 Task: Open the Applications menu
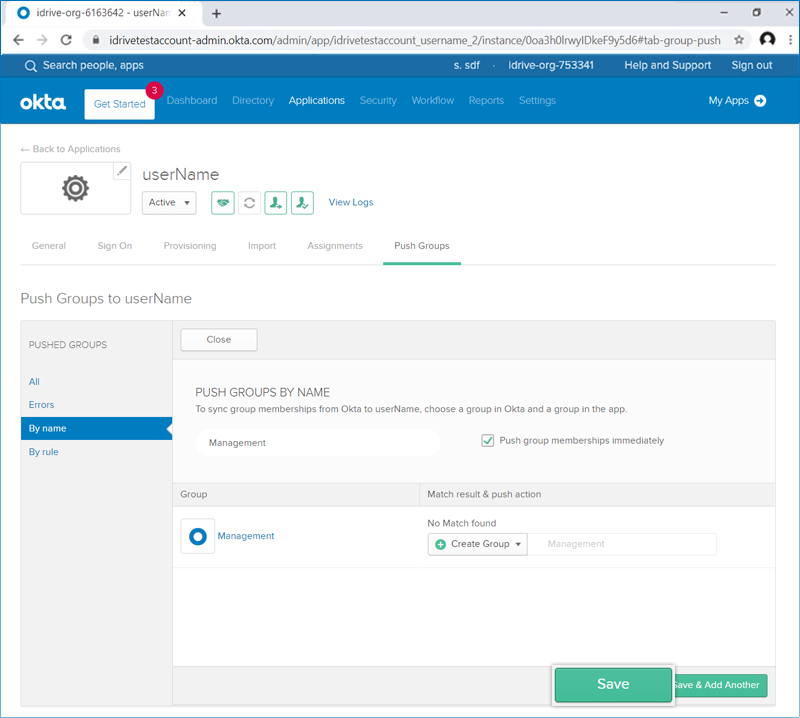pyautogui.click(x=317, y=101)
